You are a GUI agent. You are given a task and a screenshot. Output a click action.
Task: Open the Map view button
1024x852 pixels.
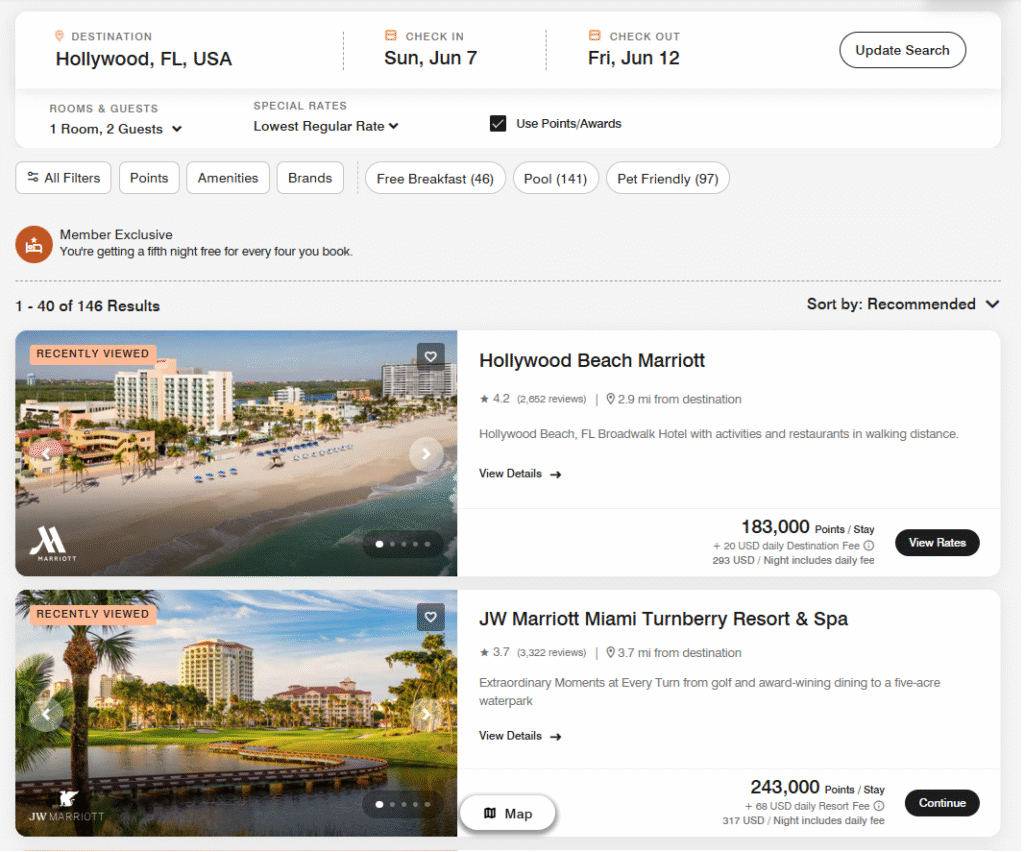[508, 814]
